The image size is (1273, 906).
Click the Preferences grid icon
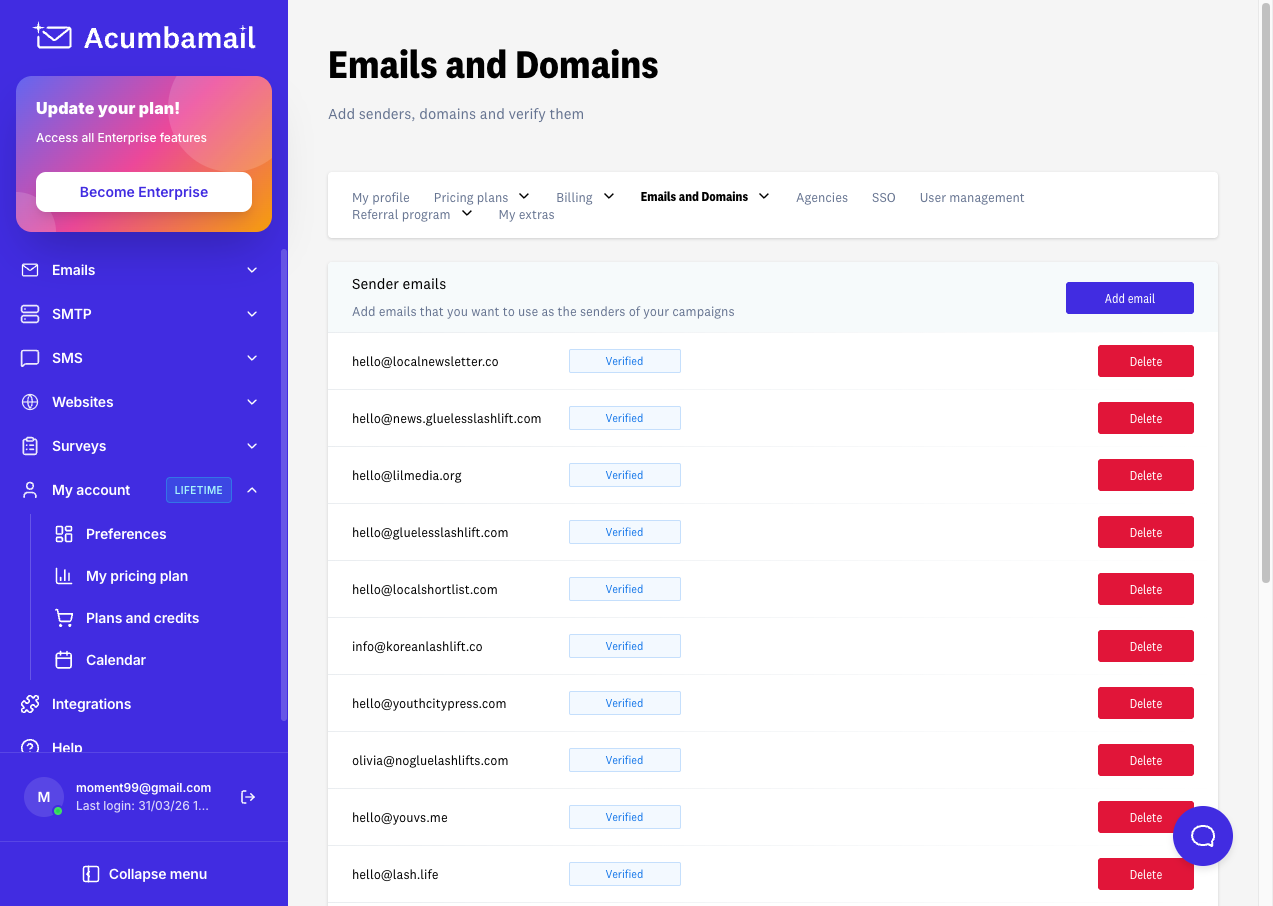(64, 533)
